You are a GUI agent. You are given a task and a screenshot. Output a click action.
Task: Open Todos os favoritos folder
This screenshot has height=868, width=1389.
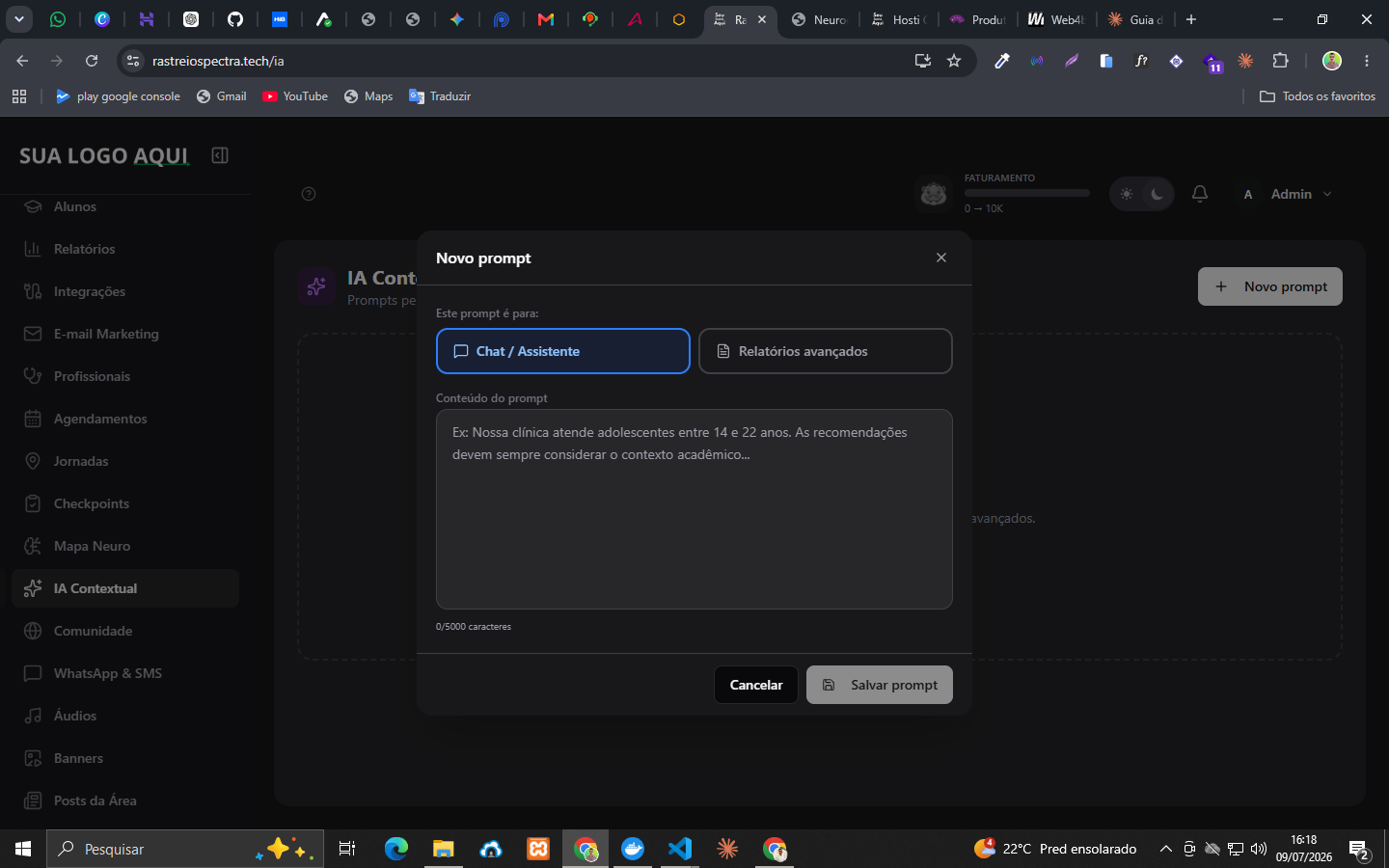coord(1318,96)
